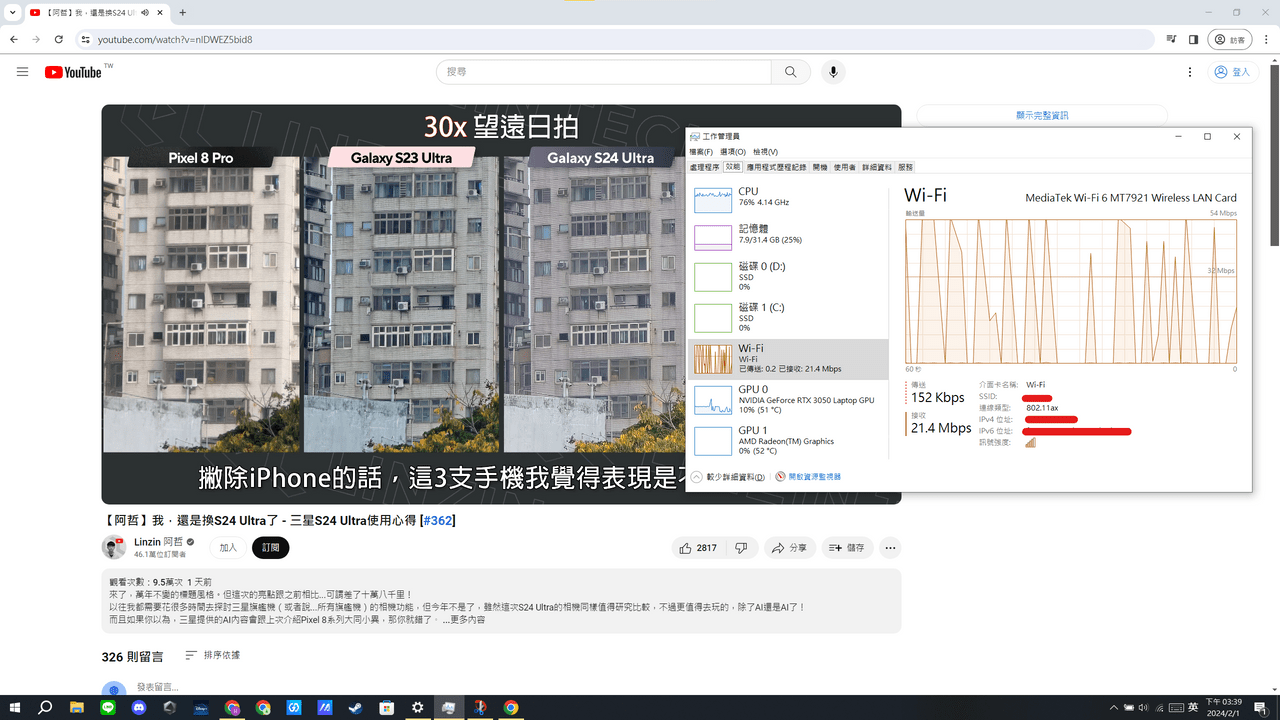Focus the YouTube search box
This screenshot has height=720, width=1280.
point(604,72)
